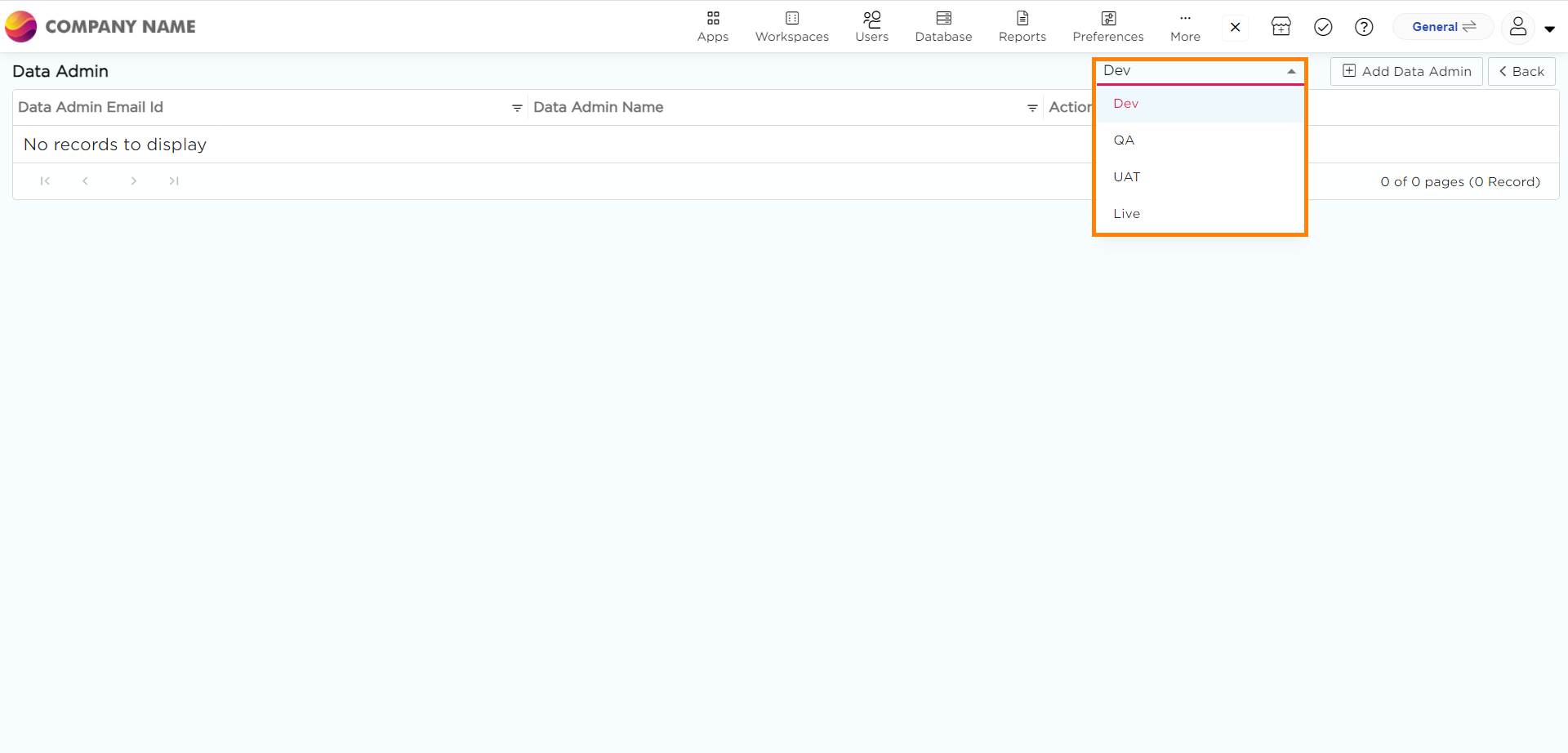Screen dimensions: 1568x753
Task: Choose UAT environment option
Action: tap(1126, 177)
